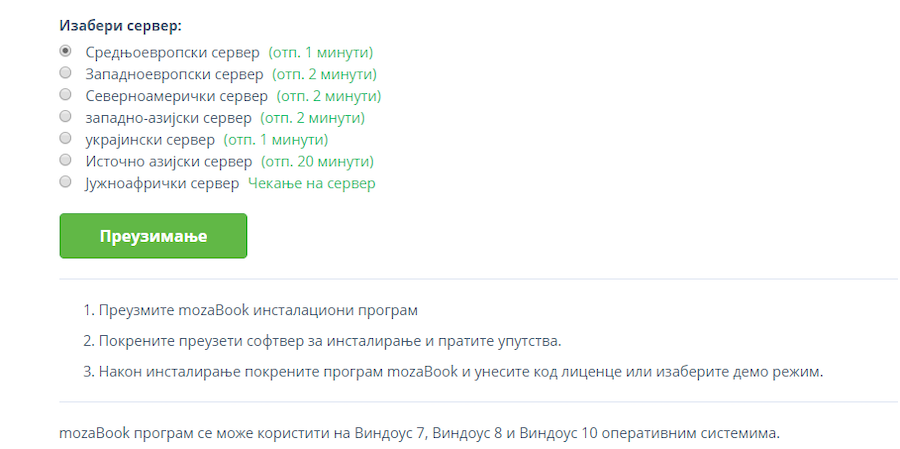Screen dimensions: 900x449
Task: Click the Западноевропски сервер label text
Action: pos(174,75)
